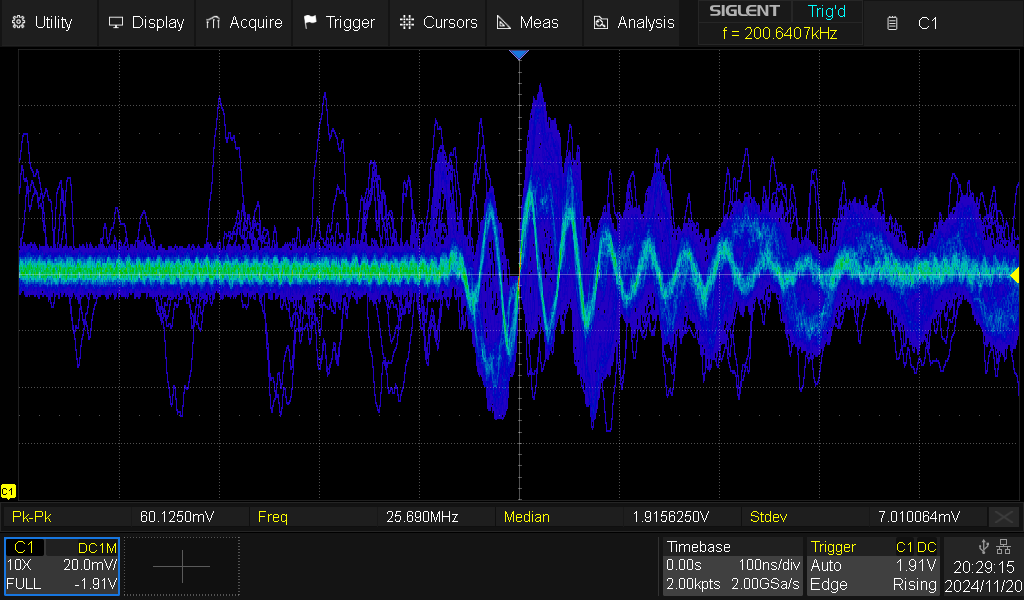1024x600 pixels.
Task: Toggle the C1 channel descriptor box
Action: [62, 566]
